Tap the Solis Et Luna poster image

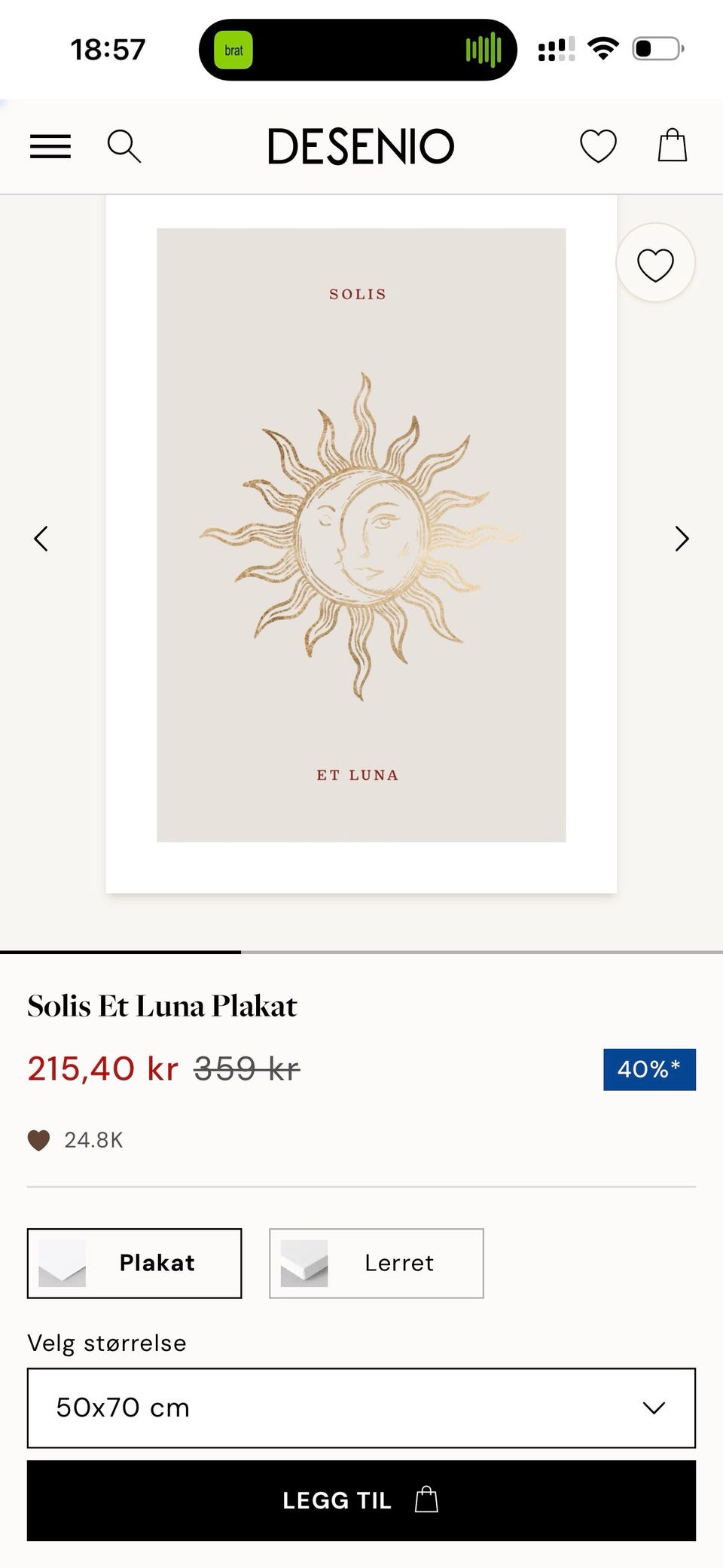point(361,535)
